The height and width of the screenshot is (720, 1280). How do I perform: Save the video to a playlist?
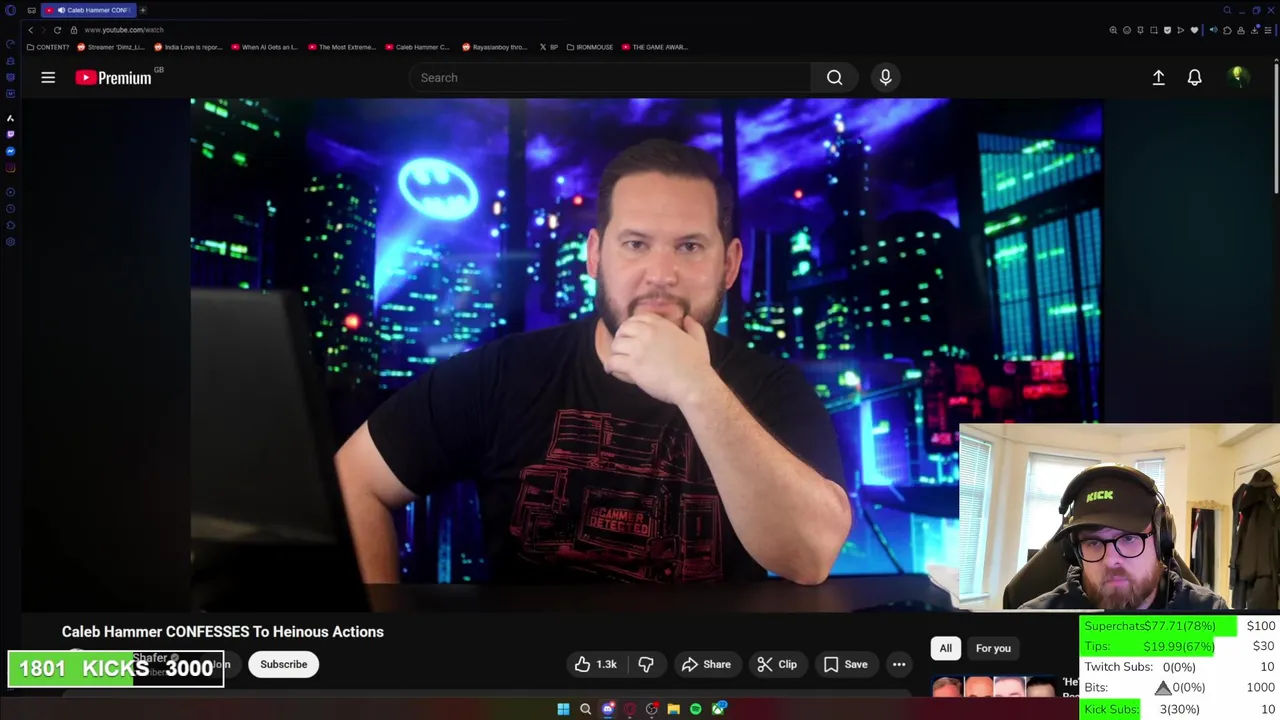(x=846, y=664)
